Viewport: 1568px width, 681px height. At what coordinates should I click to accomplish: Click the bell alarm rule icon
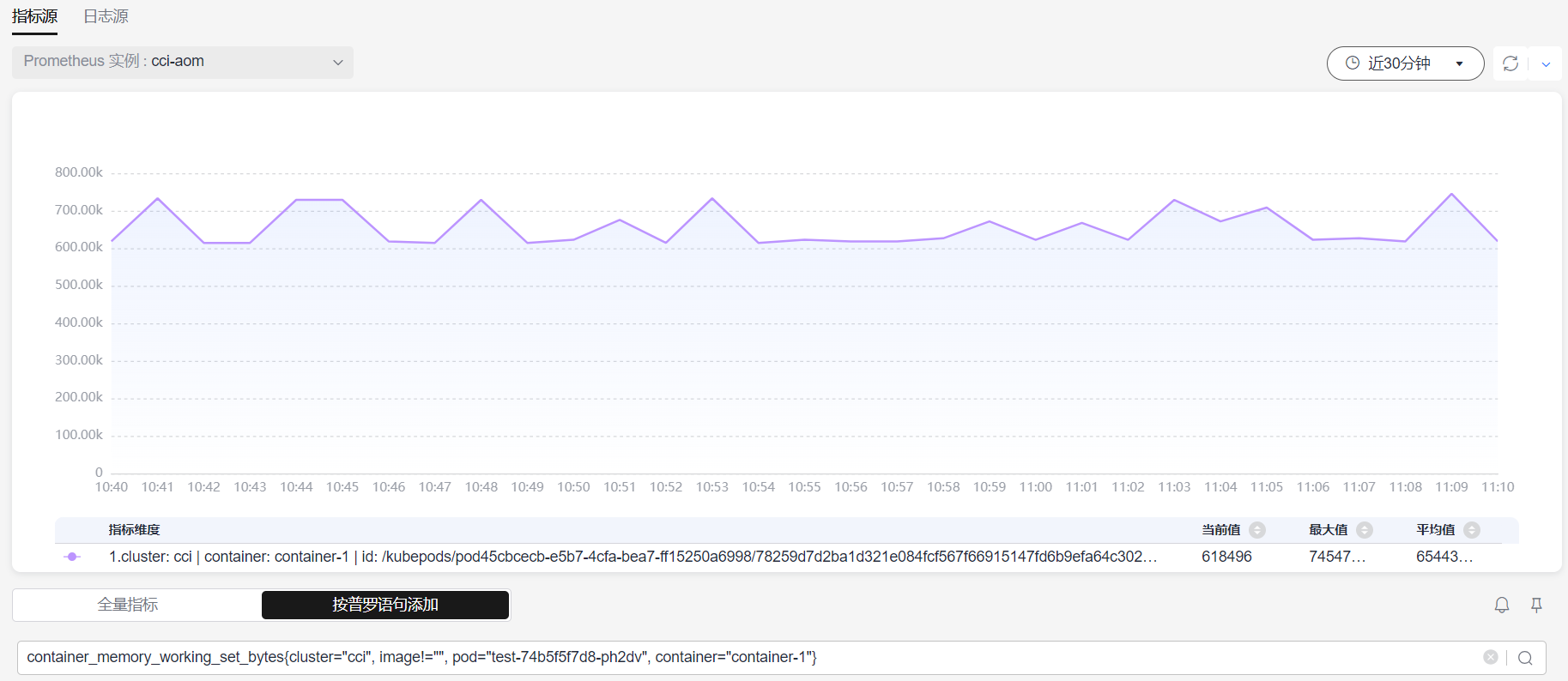pyautogui.click(x=1502, y=605)
